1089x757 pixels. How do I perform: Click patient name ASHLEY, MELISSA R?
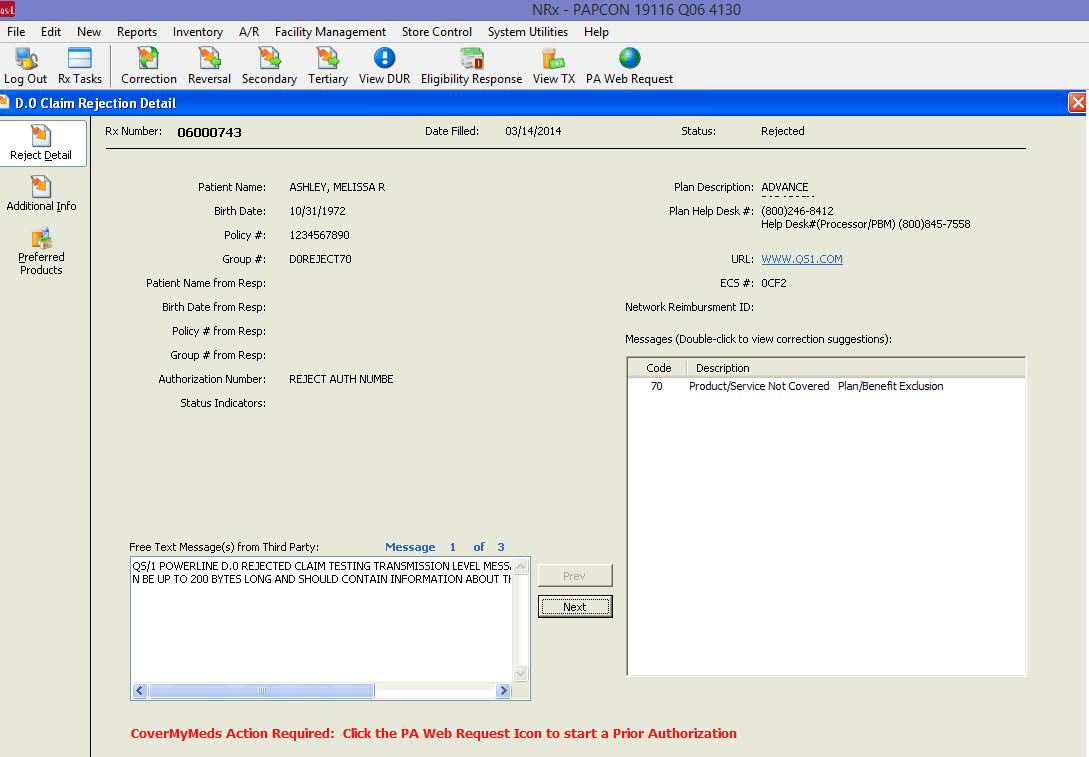tap(337, 188)
